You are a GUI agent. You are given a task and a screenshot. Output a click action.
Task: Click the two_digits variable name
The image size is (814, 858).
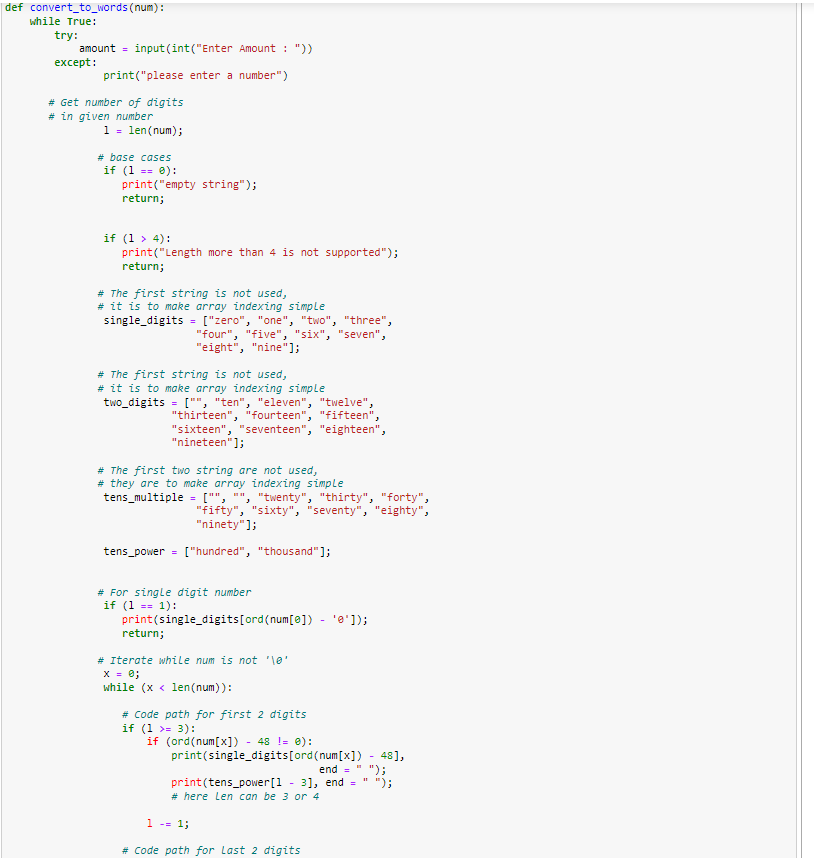pyautogui.click(x=134, y=402)
